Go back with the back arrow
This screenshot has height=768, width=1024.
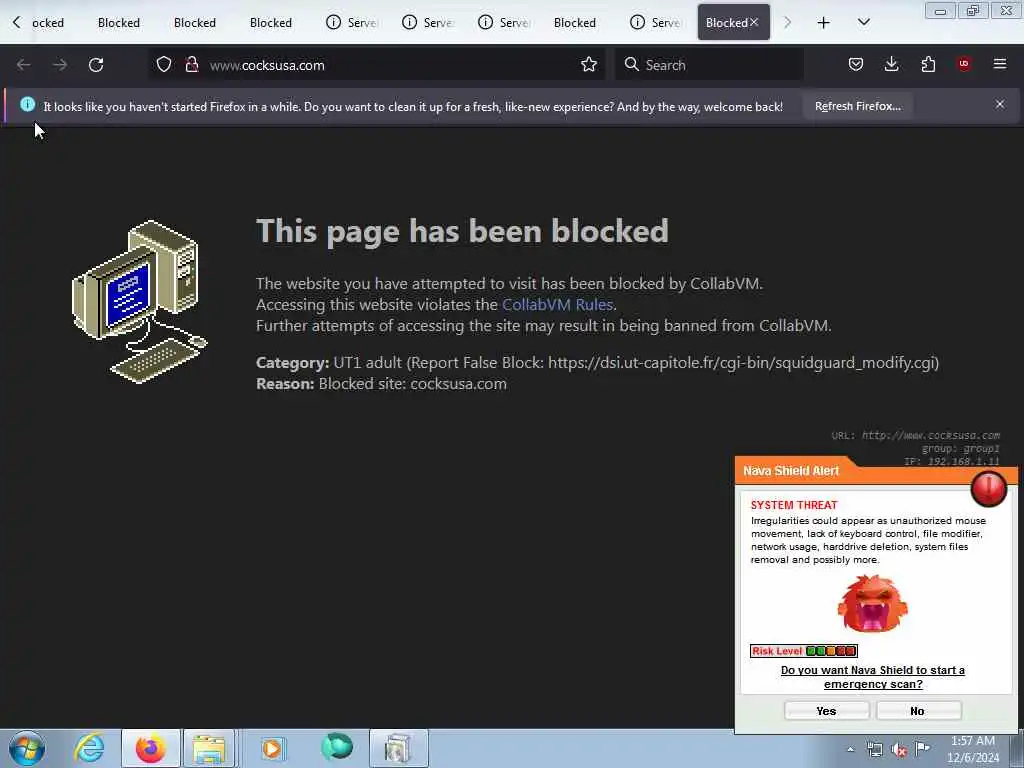(24, 65)
